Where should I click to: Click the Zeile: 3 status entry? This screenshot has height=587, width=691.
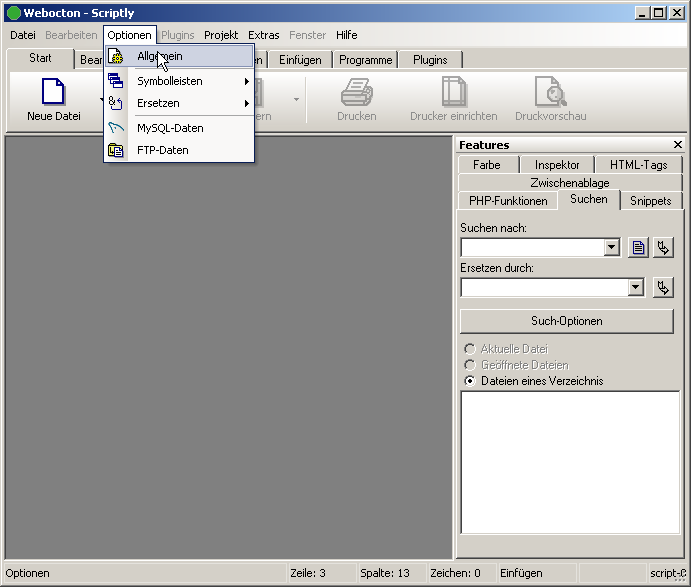tap(321, 573)
